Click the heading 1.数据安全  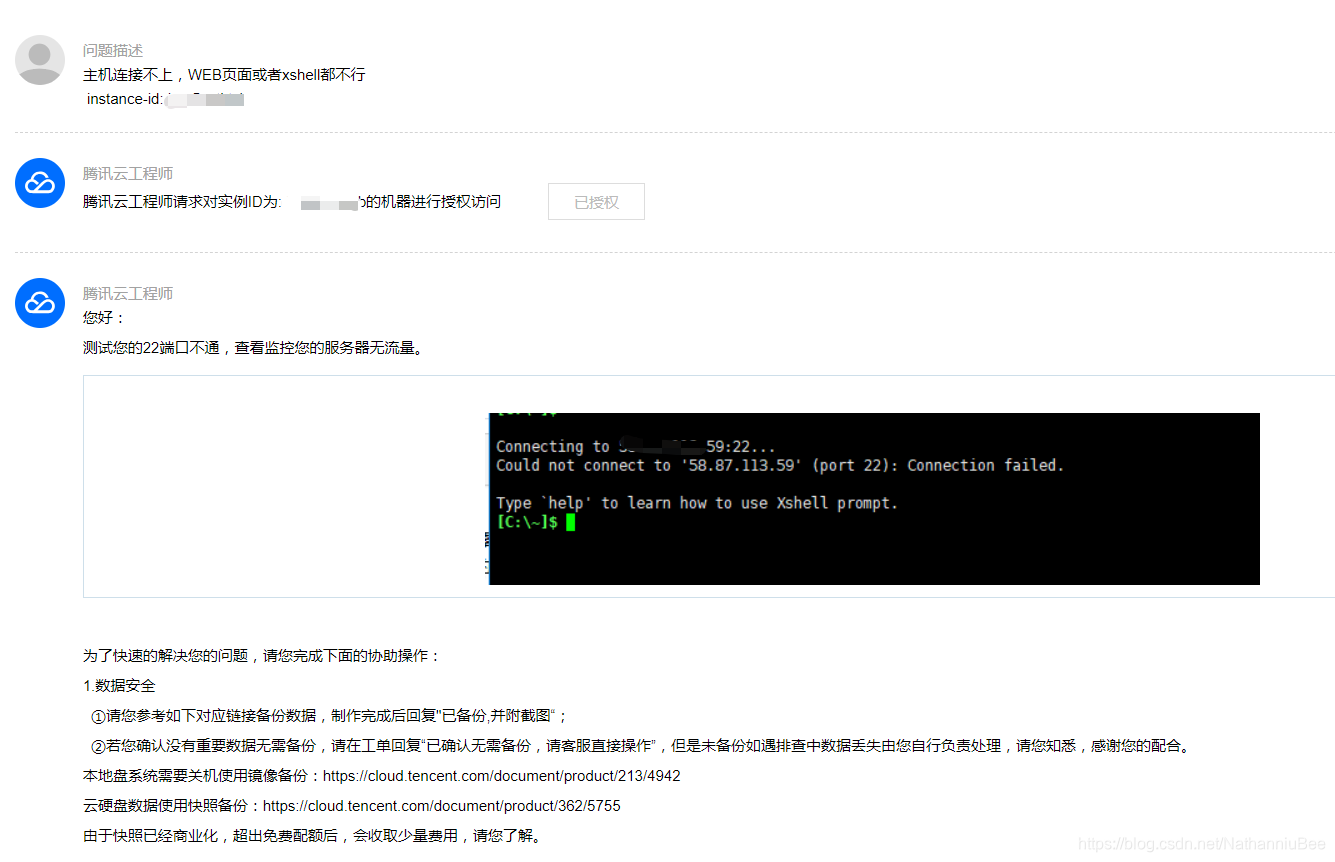click(119, 686)
